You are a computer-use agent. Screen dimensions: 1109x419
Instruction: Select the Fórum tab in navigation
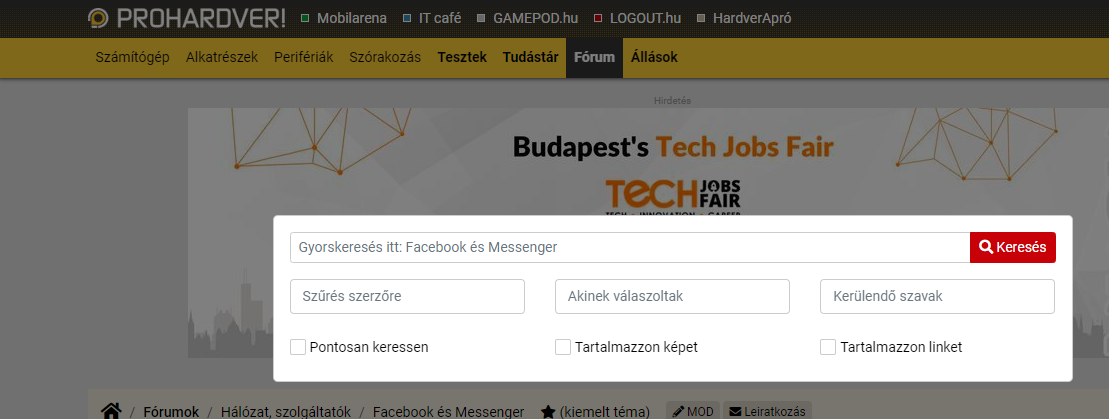[x=594, y=57]
